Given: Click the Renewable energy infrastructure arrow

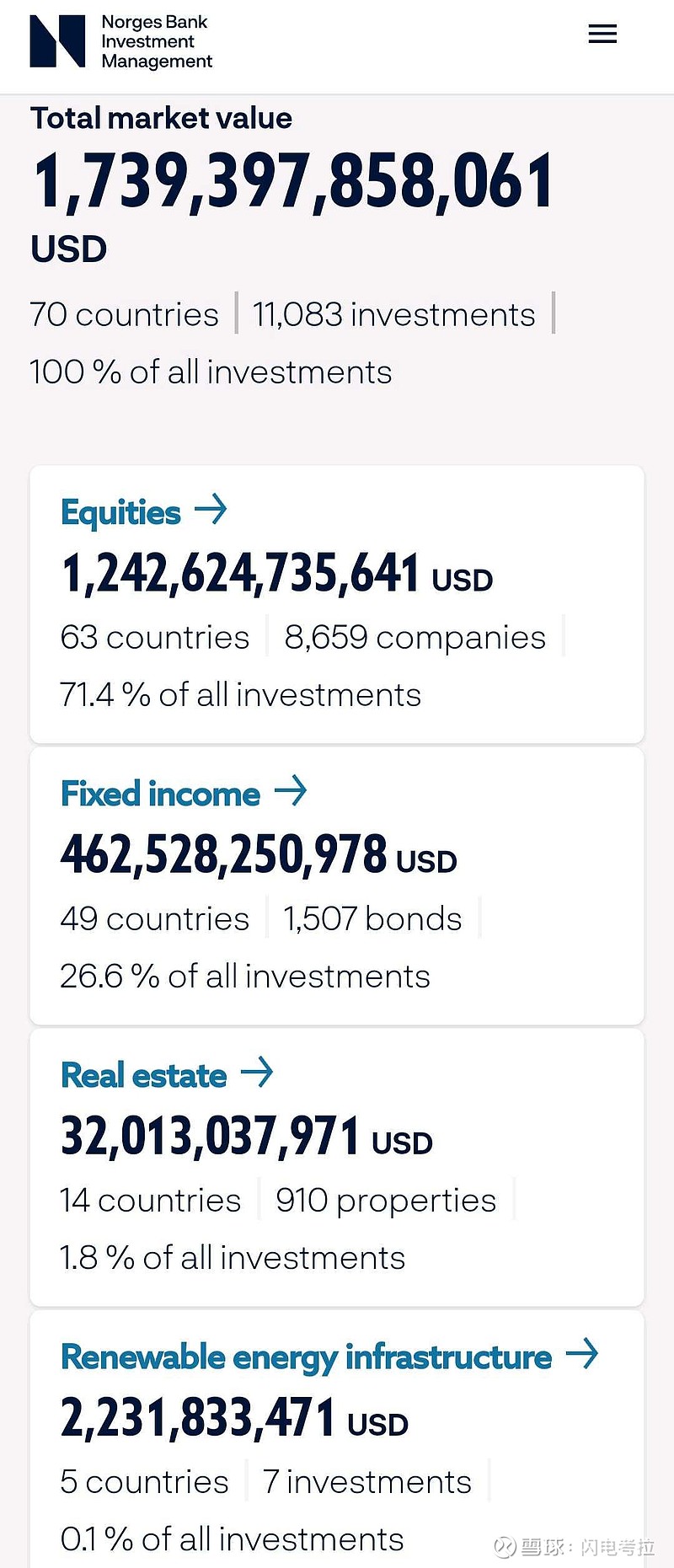Looking at the screenshot, I should pos(582,1354).
